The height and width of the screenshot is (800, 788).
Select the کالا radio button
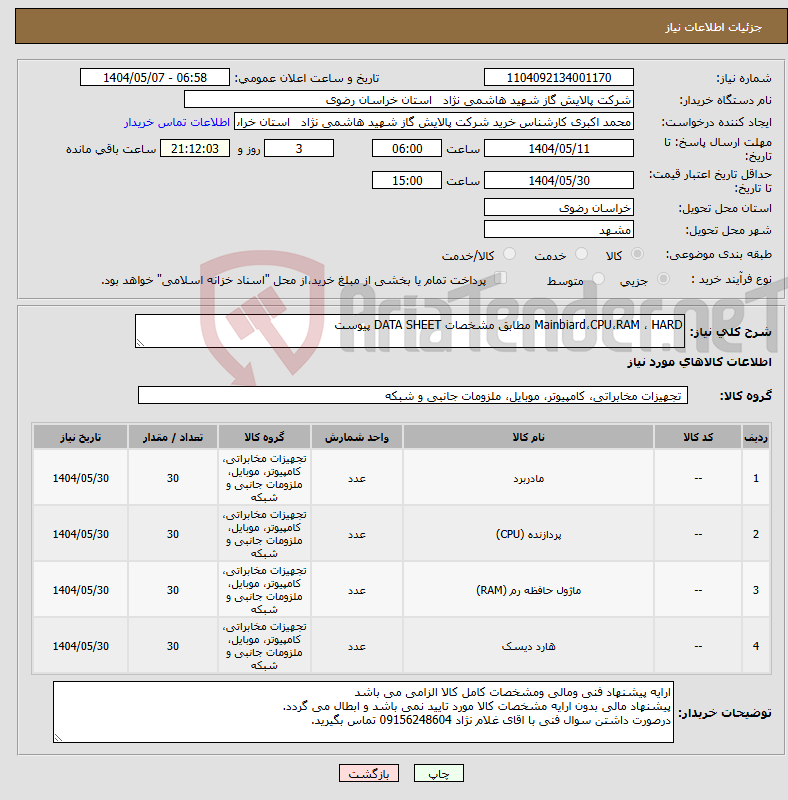click(x=637, y=254)
